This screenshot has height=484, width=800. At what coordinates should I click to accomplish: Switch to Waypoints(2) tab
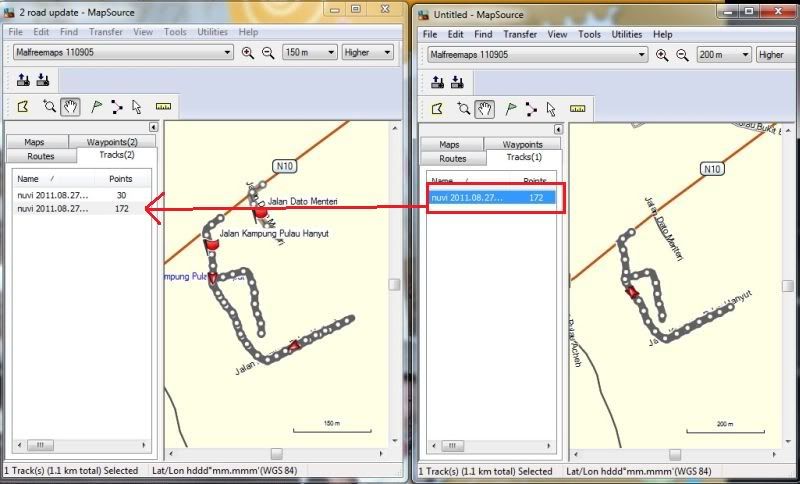click(x=112, y=142)
